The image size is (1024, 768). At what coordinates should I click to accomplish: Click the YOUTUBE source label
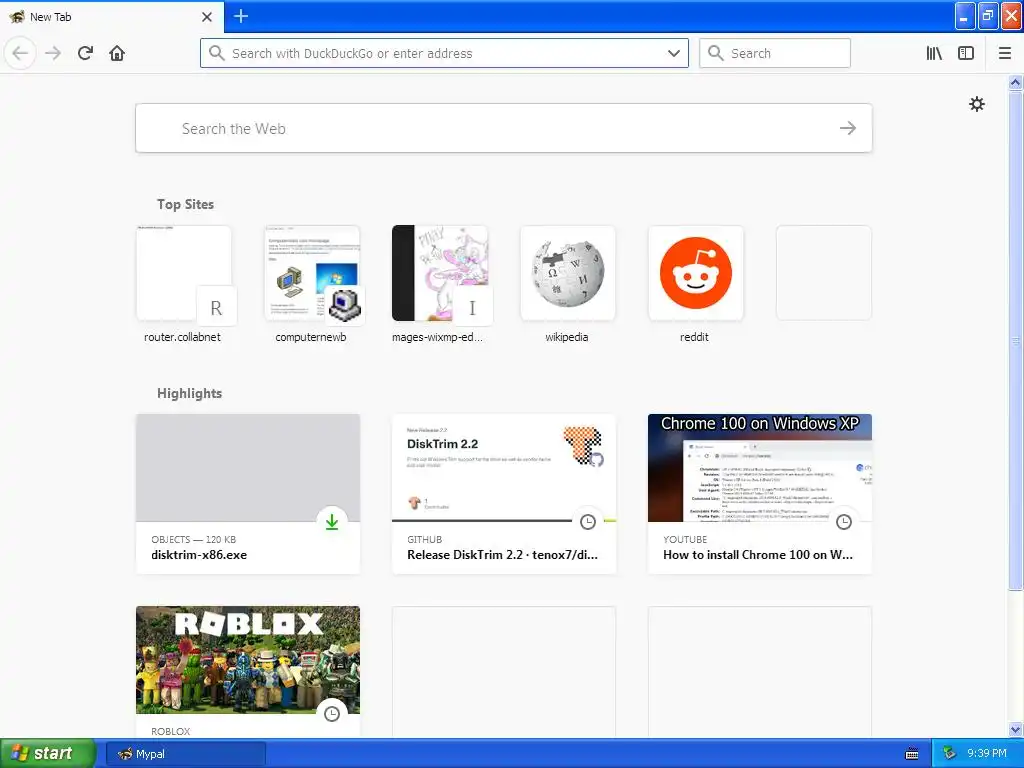pyautogui.click(x=685, y=539)
